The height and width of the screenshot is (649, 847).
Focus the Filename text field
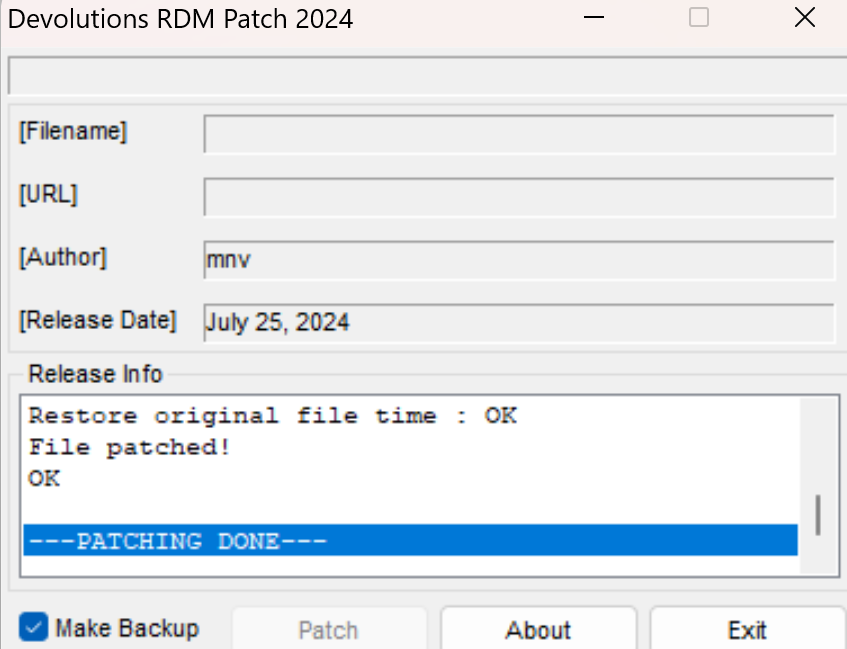tap(518, 134)
